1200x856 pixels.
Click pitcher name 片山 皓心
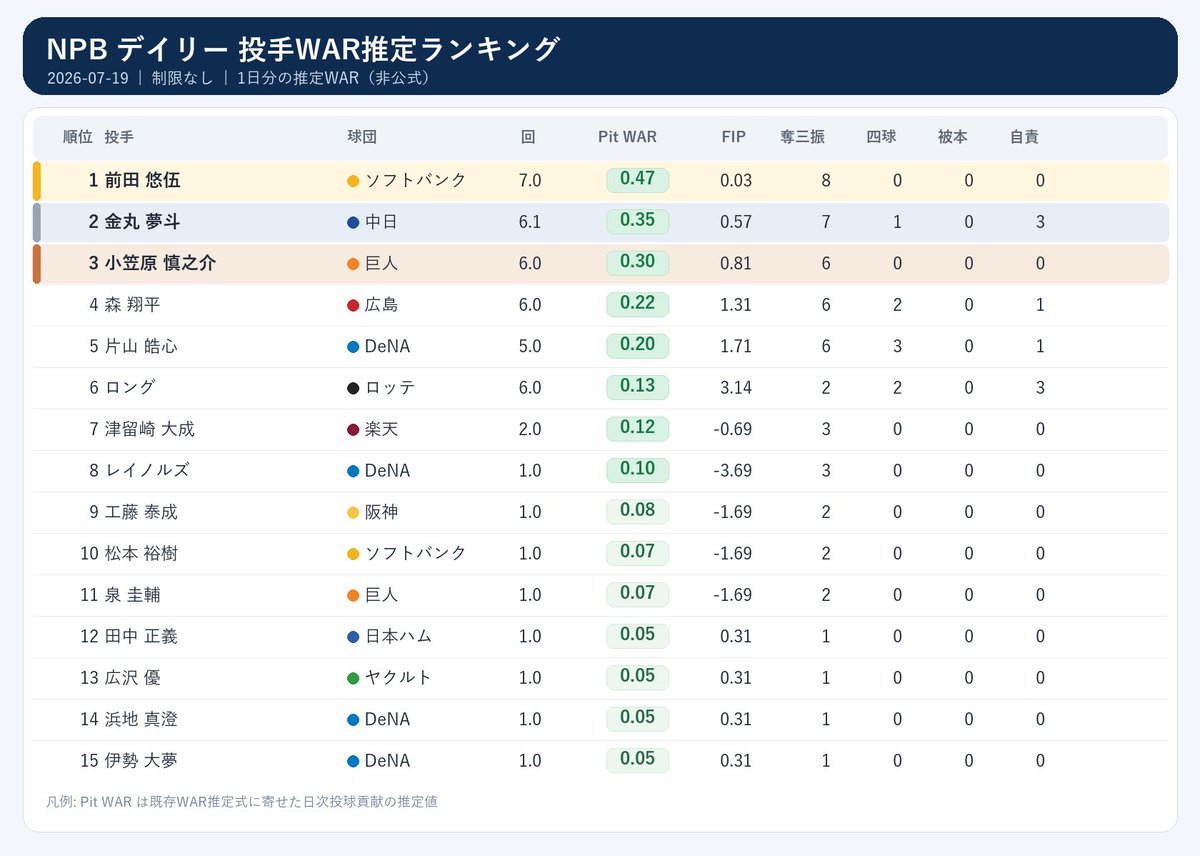[x=141, y=347]
